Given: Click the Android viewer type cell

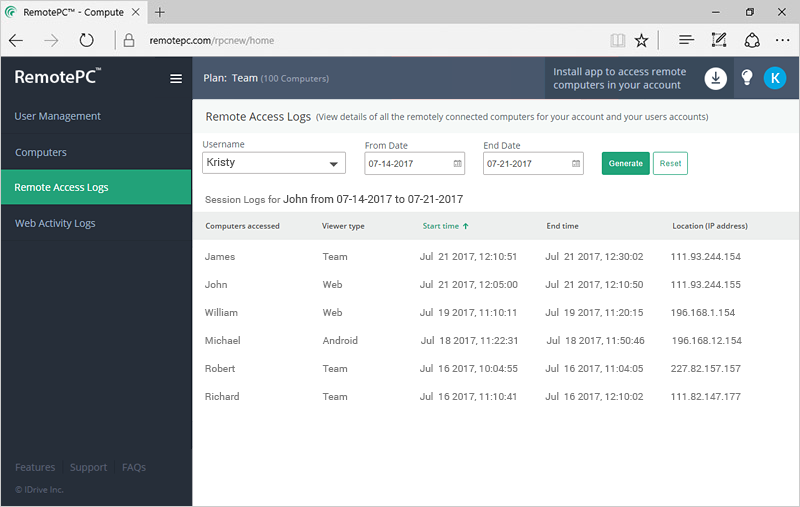Looking at the screenshot, I should (340, 341).
